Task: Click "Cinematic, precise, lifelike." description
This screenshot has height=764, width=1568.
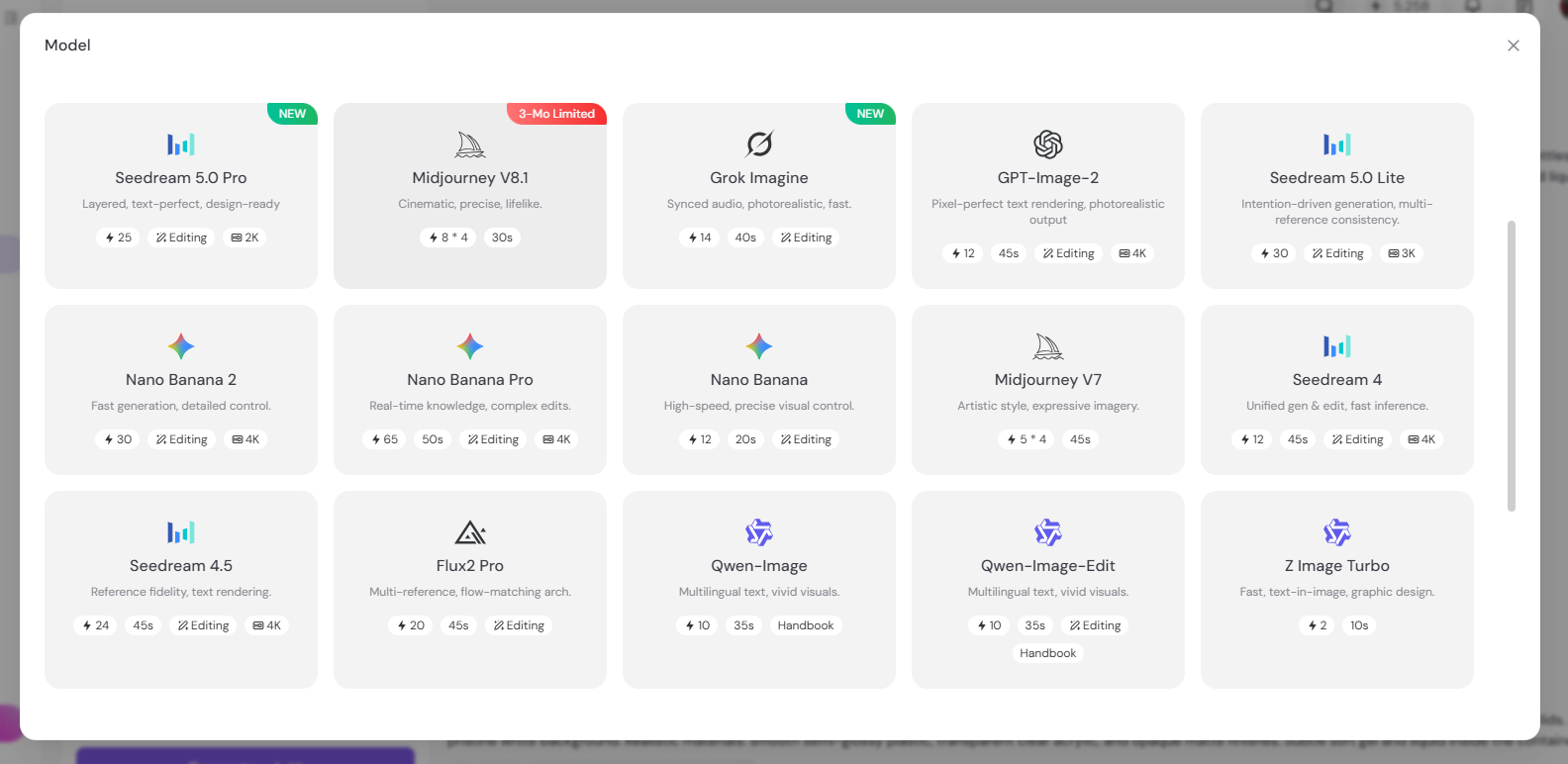Action: click(470, 204)
